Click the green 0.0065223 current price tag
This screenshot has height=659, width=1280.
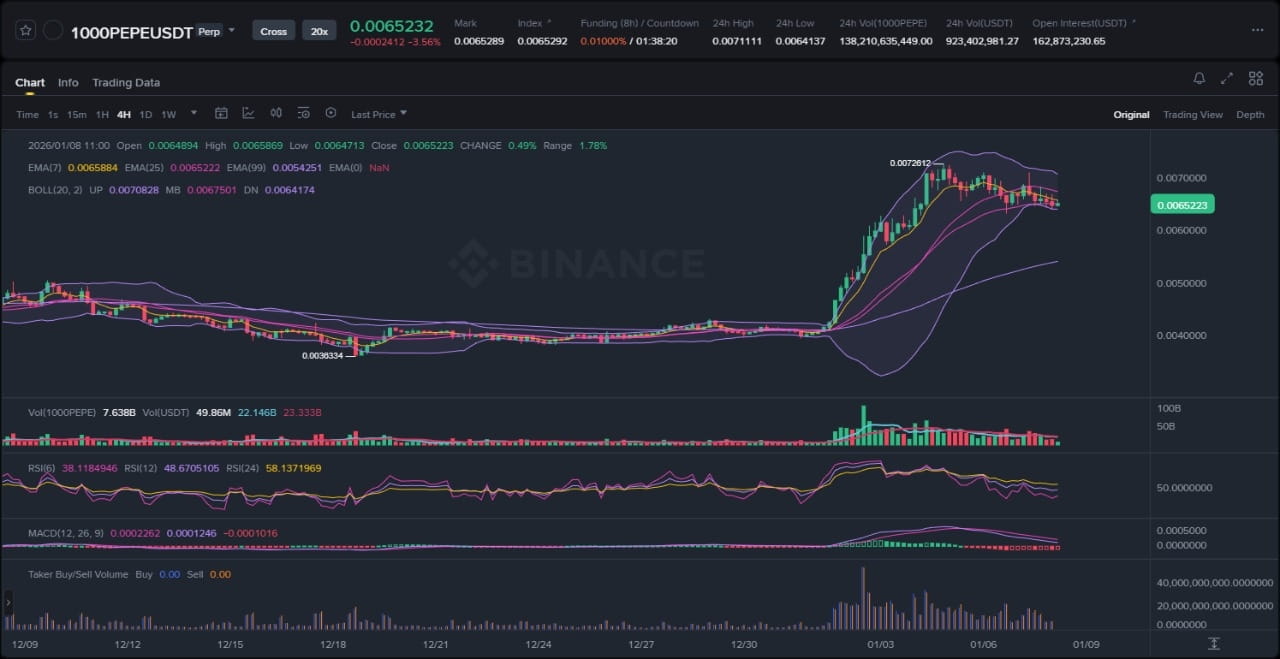pos(1182,205)
